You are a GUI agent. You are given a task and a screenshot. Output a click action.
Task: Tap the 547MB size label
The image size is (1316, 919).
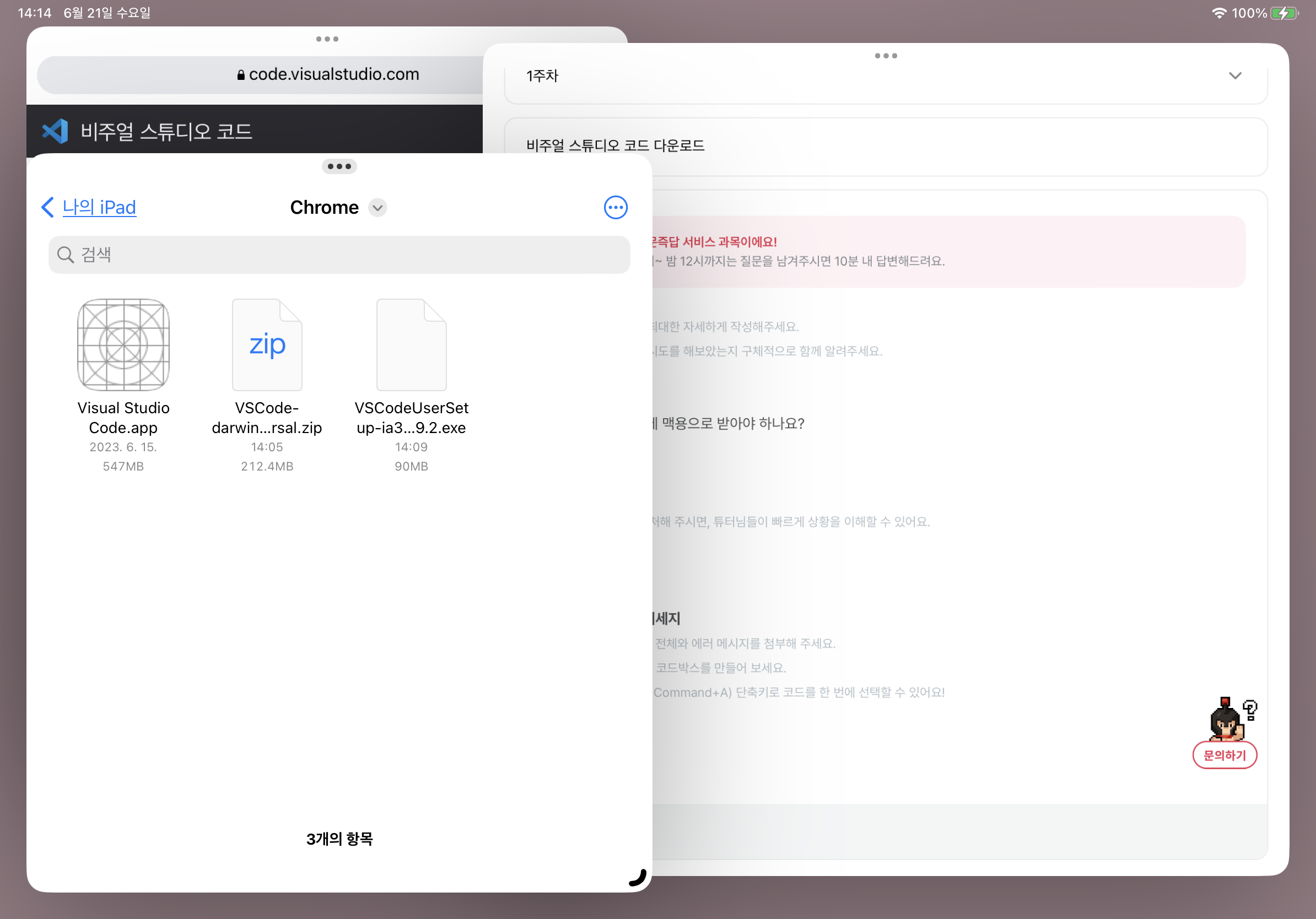click(x=123, y=466)
